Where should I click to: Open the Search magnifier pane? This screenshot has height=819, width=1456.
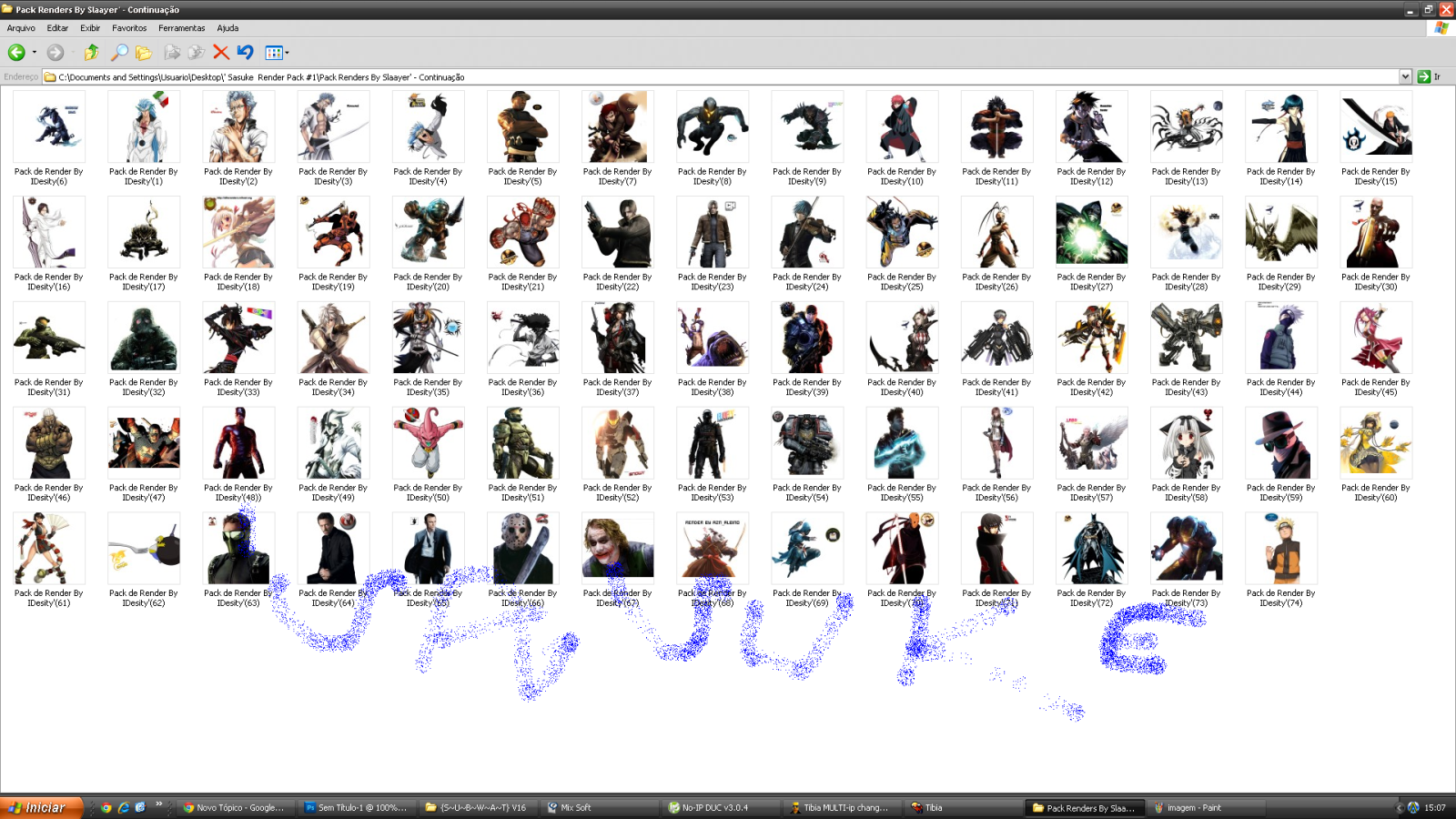click(119, 53)
